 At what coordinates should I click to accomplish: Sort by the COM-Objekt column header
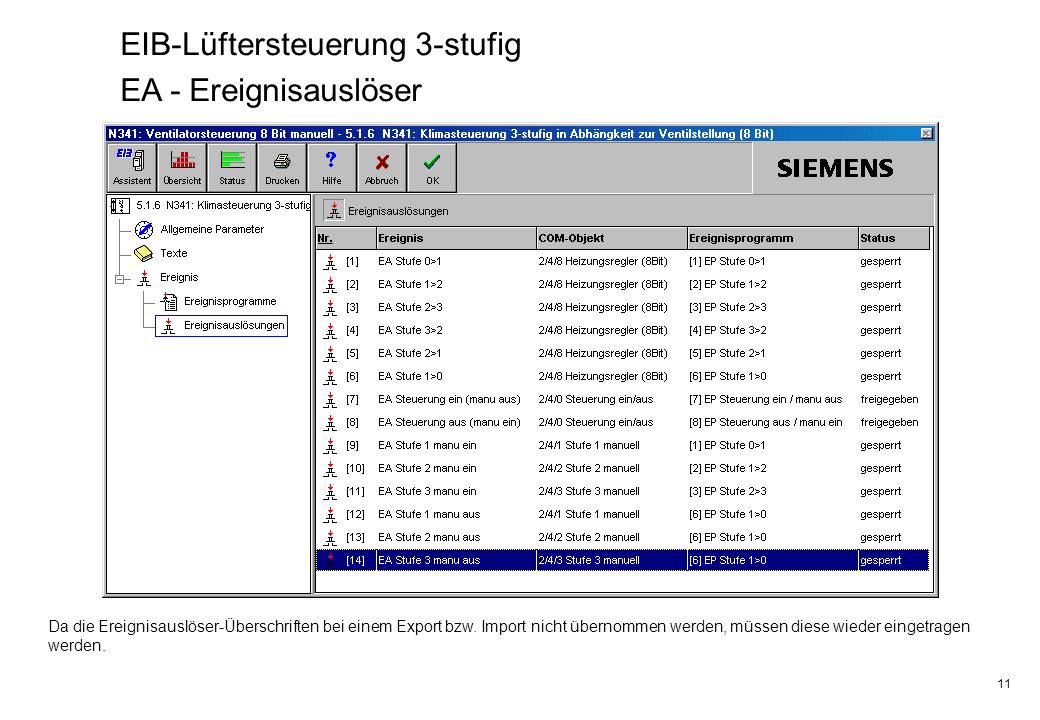point(612,238)
